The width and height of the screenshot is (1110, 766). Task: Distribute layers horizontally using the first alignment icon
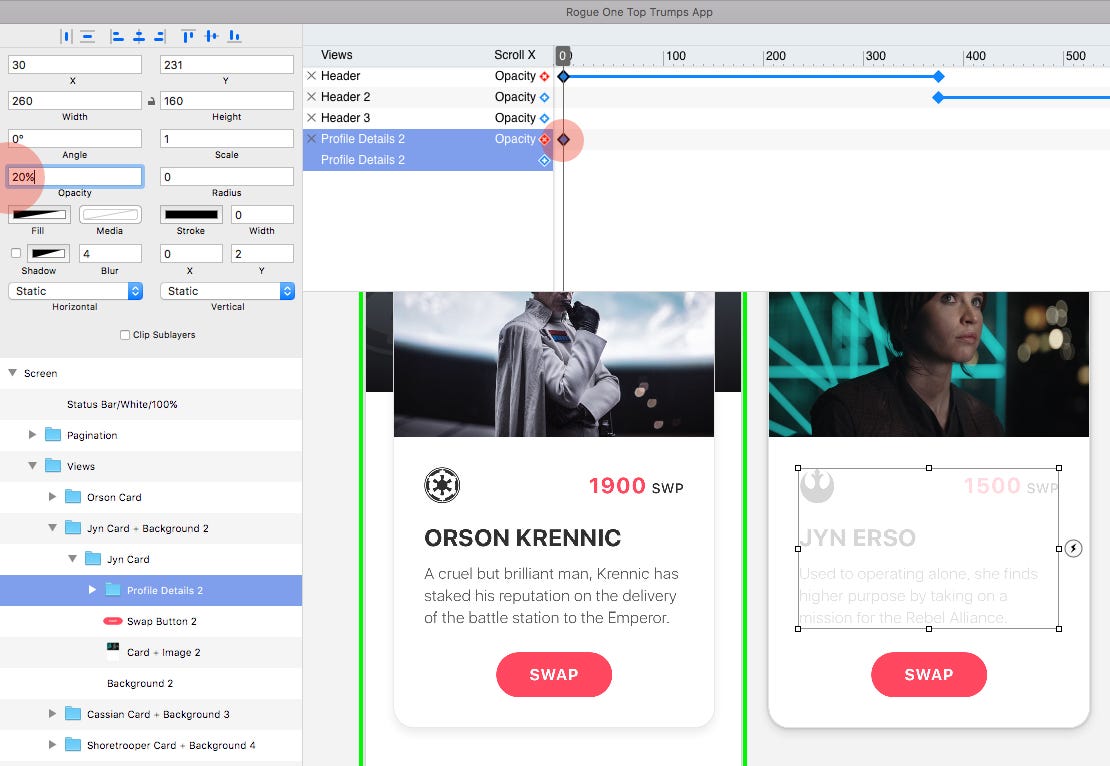(67, 36)
